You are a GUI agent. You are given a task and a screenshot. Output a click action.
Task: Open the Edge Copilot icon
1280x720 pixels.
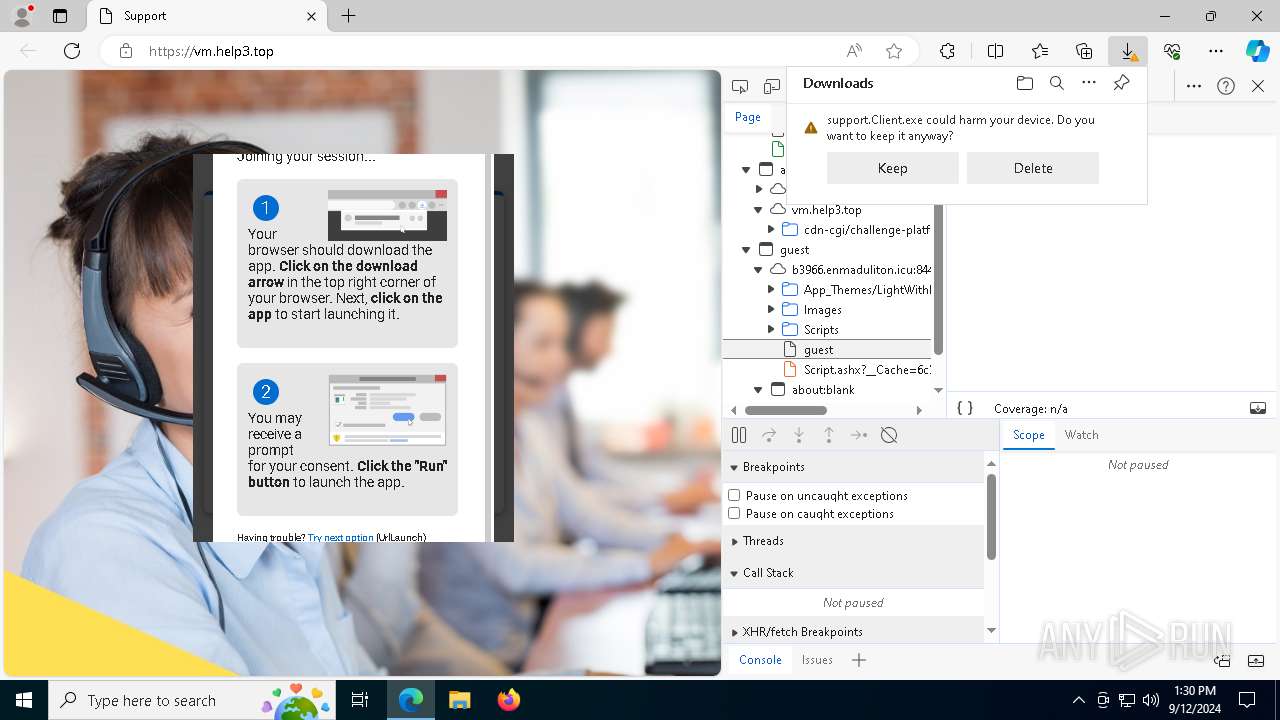coord(1257,51)
